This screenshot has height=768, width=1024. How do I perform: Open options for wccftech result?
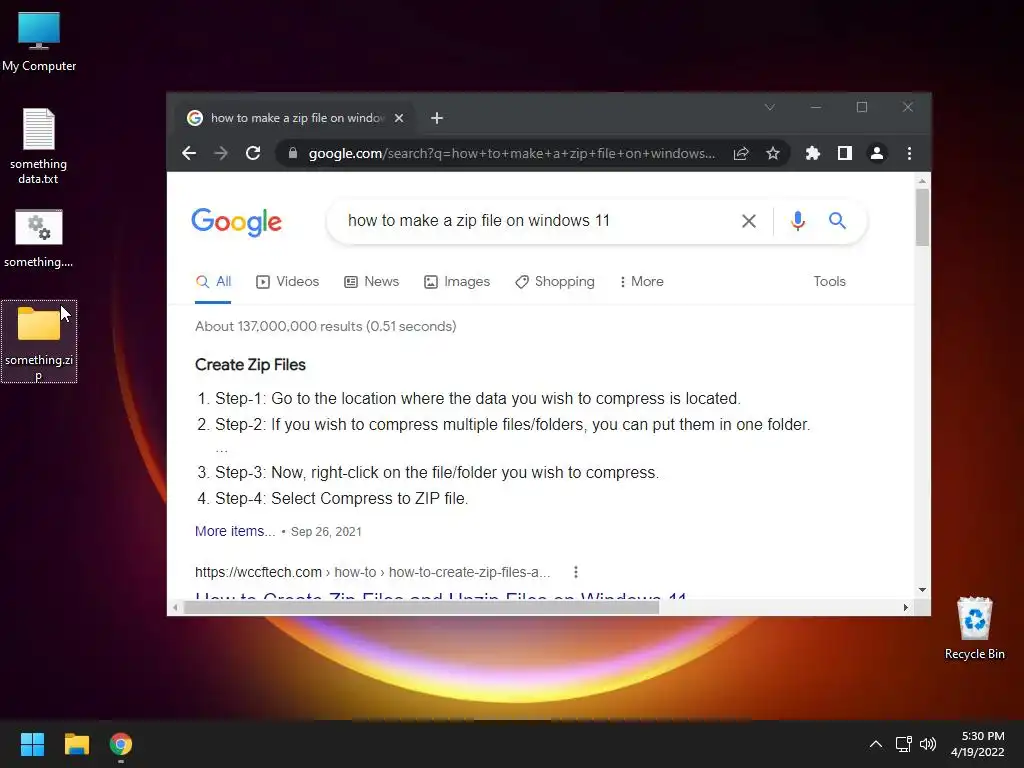[x=575, y=572]
